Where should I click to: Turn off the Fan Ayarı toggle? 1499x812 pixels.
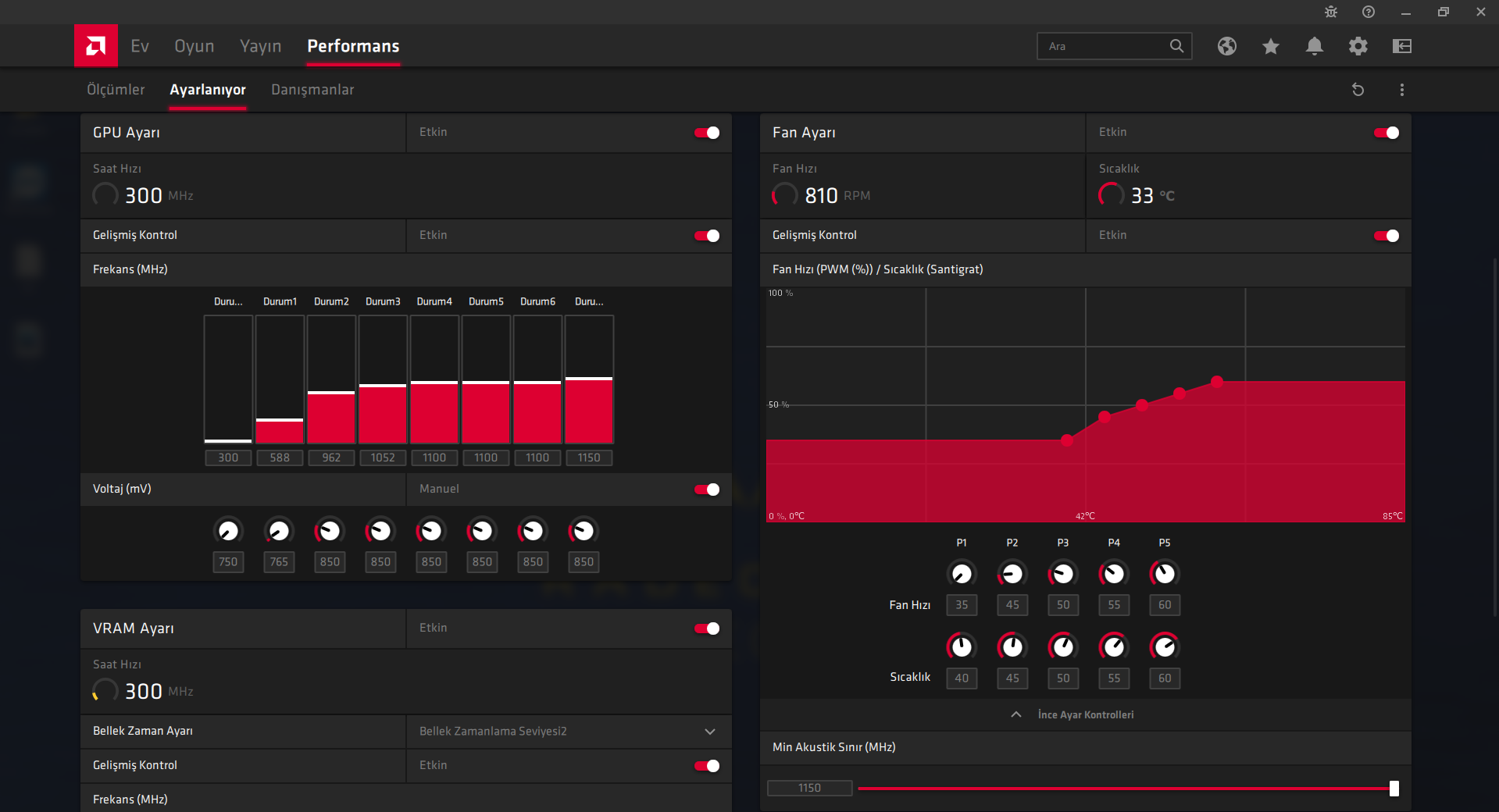(1387, 133)
